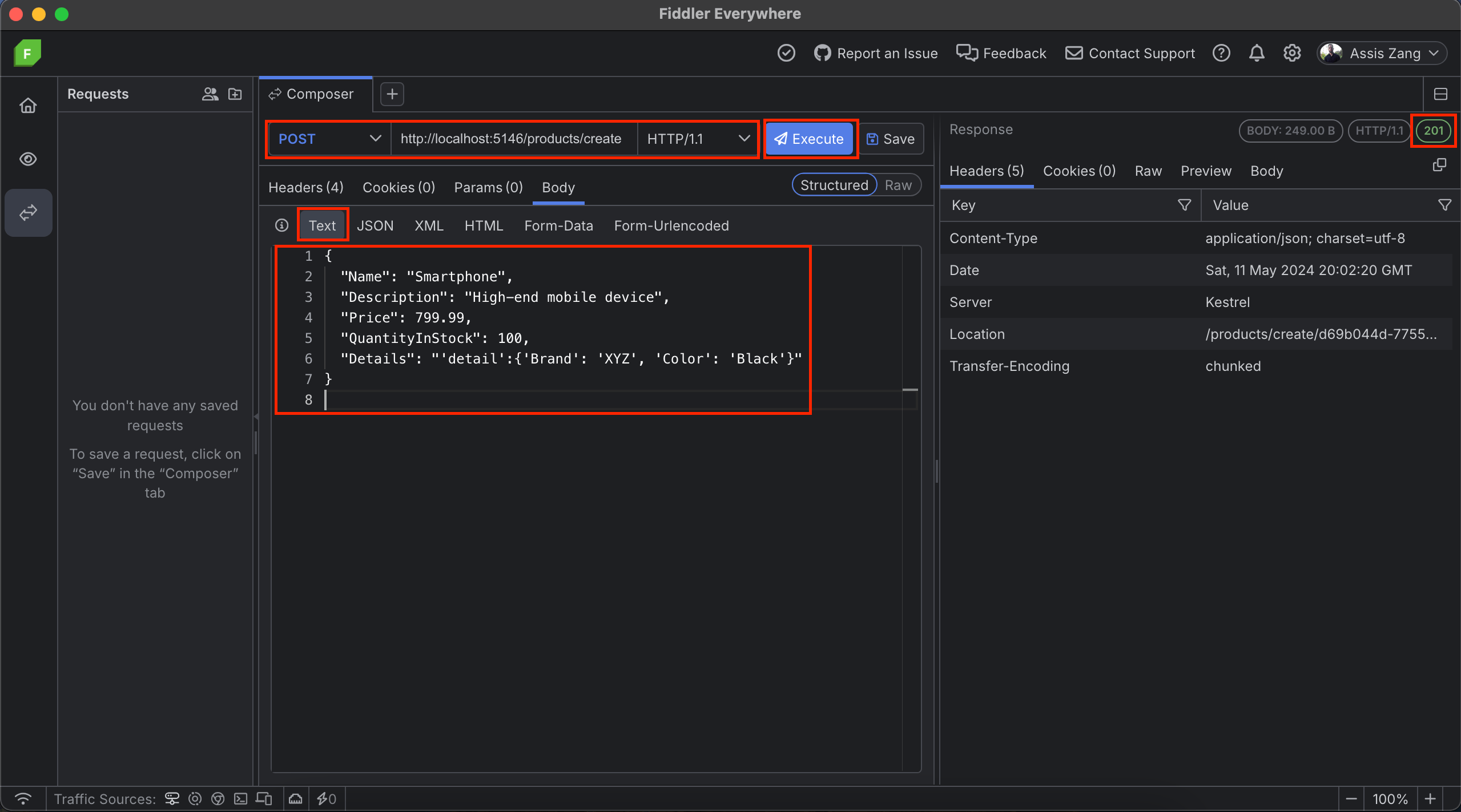
Task: Click the request URL input field
Action: pos(514,139)
